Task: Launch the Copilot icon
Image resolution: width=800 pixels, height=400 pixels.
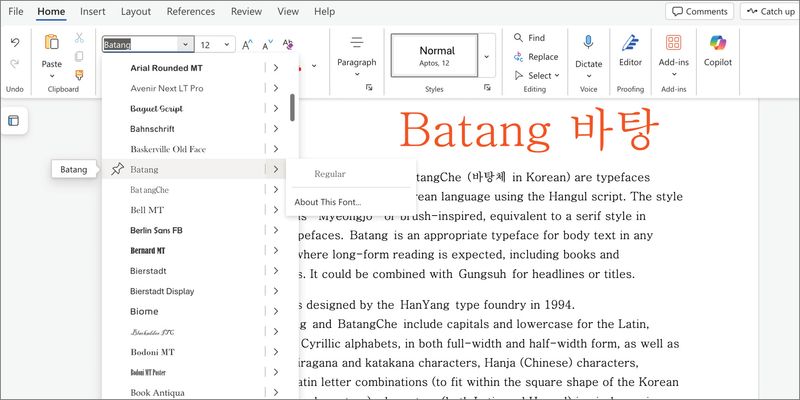Action: (717, 43)
